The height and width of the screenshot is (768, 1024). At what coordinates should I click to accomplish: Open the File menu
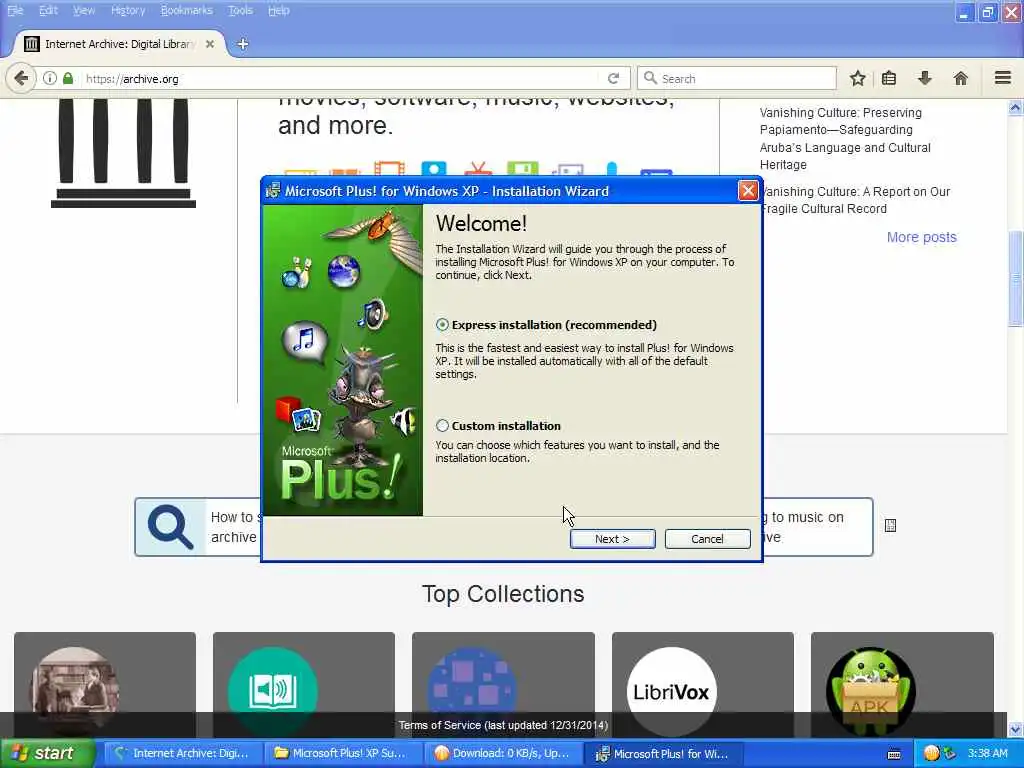15,10
